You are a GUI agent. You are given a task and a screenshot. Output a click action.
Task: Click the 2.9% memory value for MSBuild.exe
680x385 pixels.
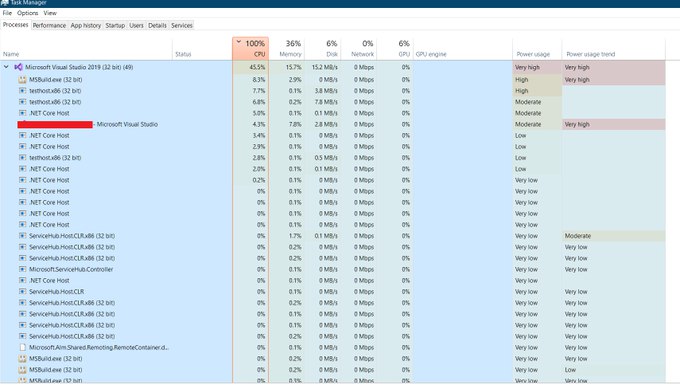point(295,80)
